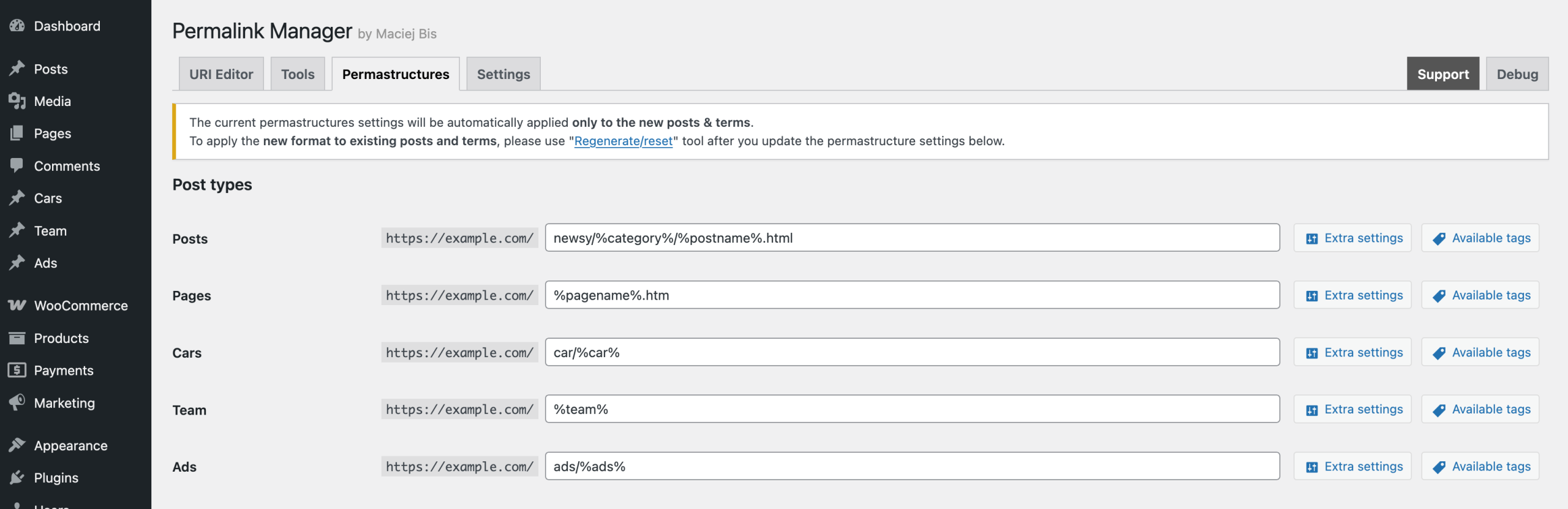Click the Comments speech bubble icon
1568x509 pixels.
[x=17, y=165]
